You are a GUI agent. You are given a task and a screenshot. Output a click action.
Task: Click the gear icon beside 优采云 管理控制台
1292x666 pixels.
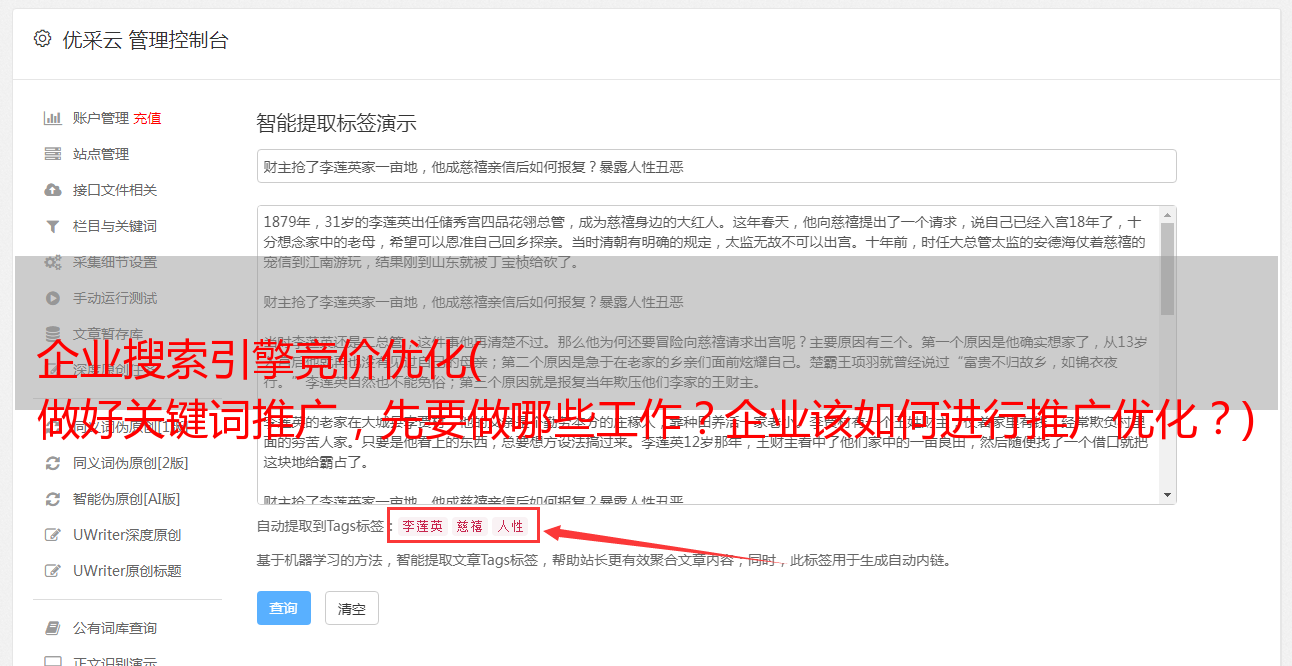point(42,39)
